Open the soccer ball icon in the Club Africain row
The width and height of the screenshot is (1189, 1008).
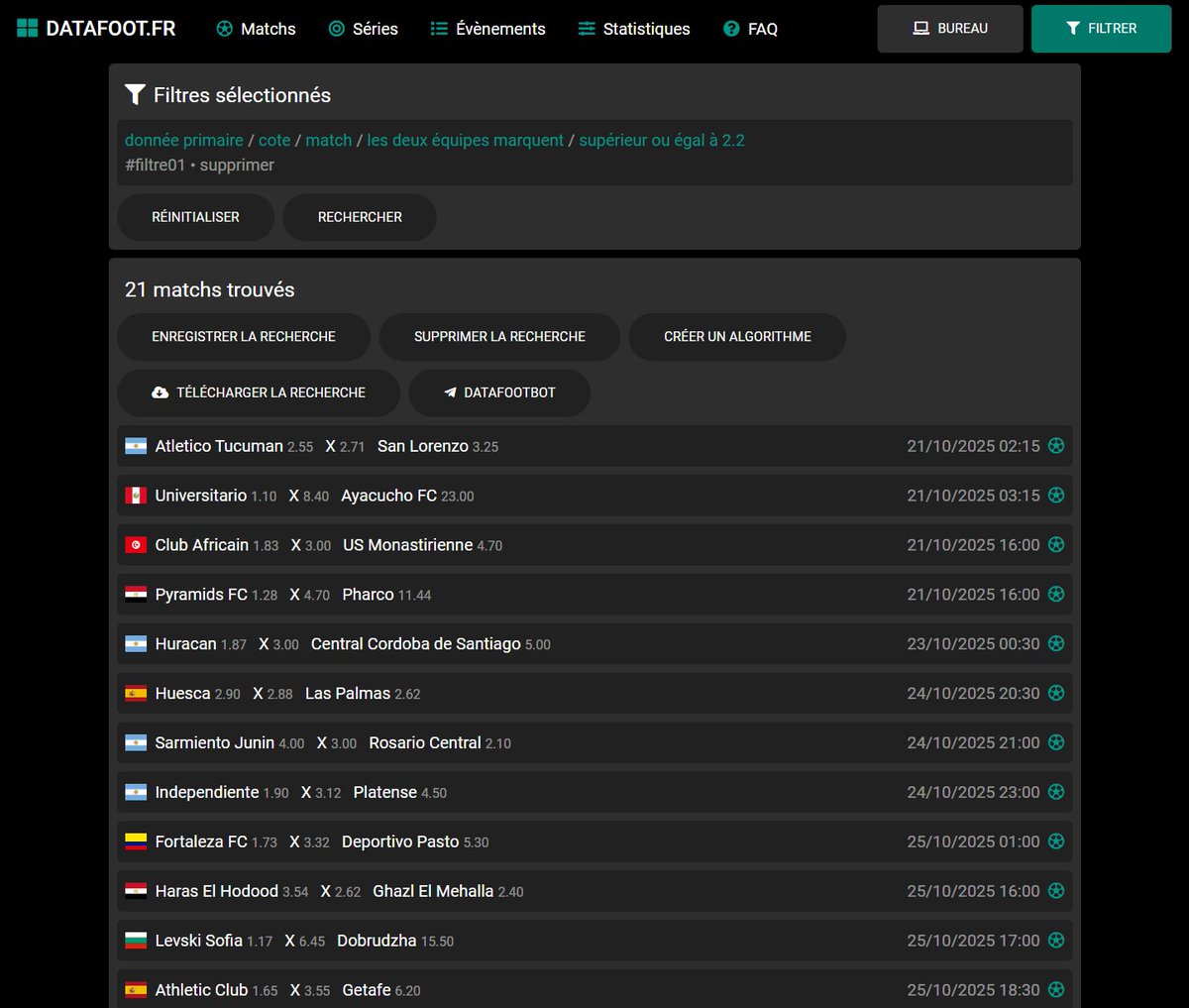(x=1056, y=545)
